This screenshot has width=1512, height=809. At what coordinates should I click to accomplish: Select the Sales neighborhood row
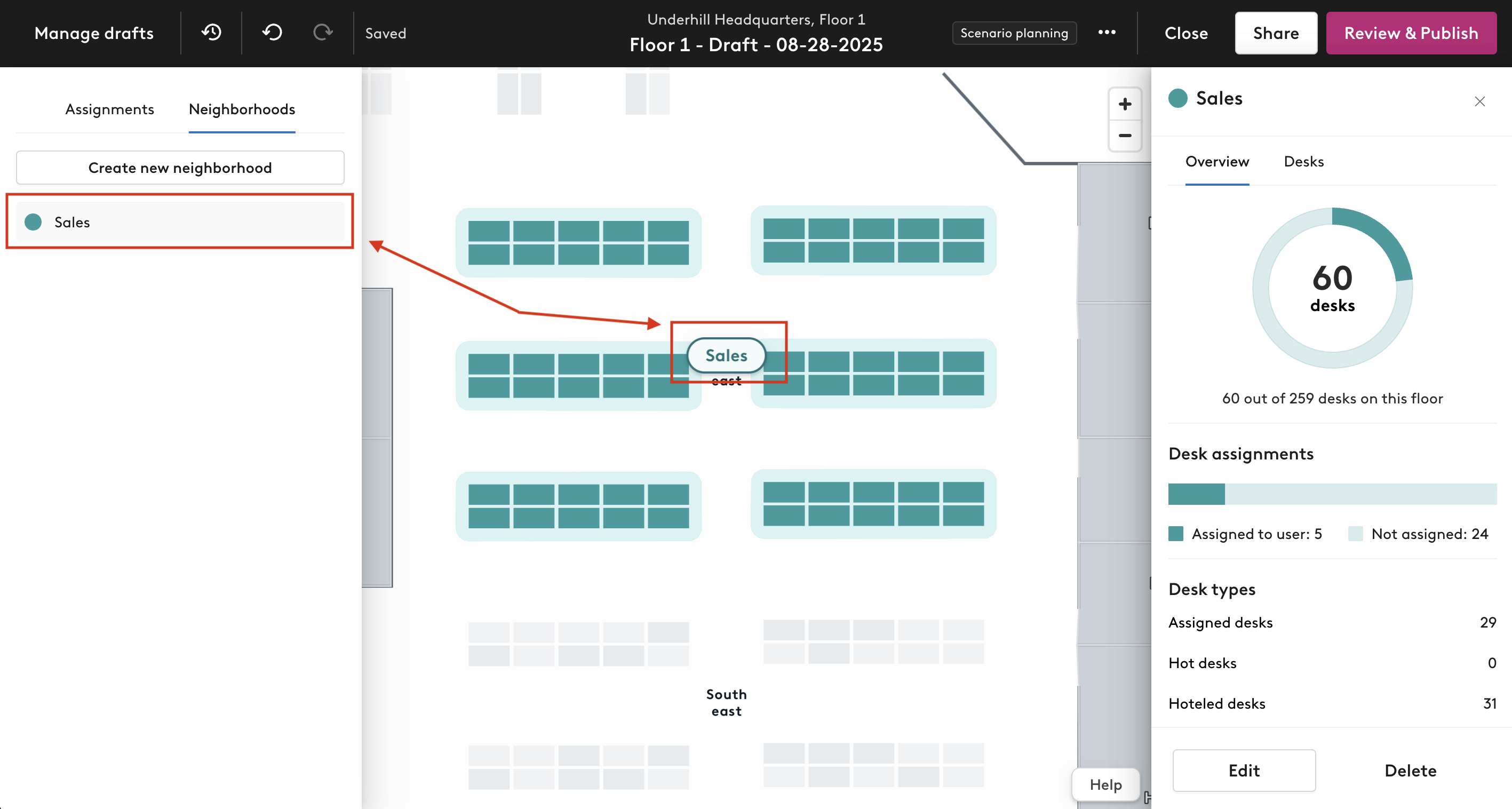pyautogui.click(x=180, y=222)
